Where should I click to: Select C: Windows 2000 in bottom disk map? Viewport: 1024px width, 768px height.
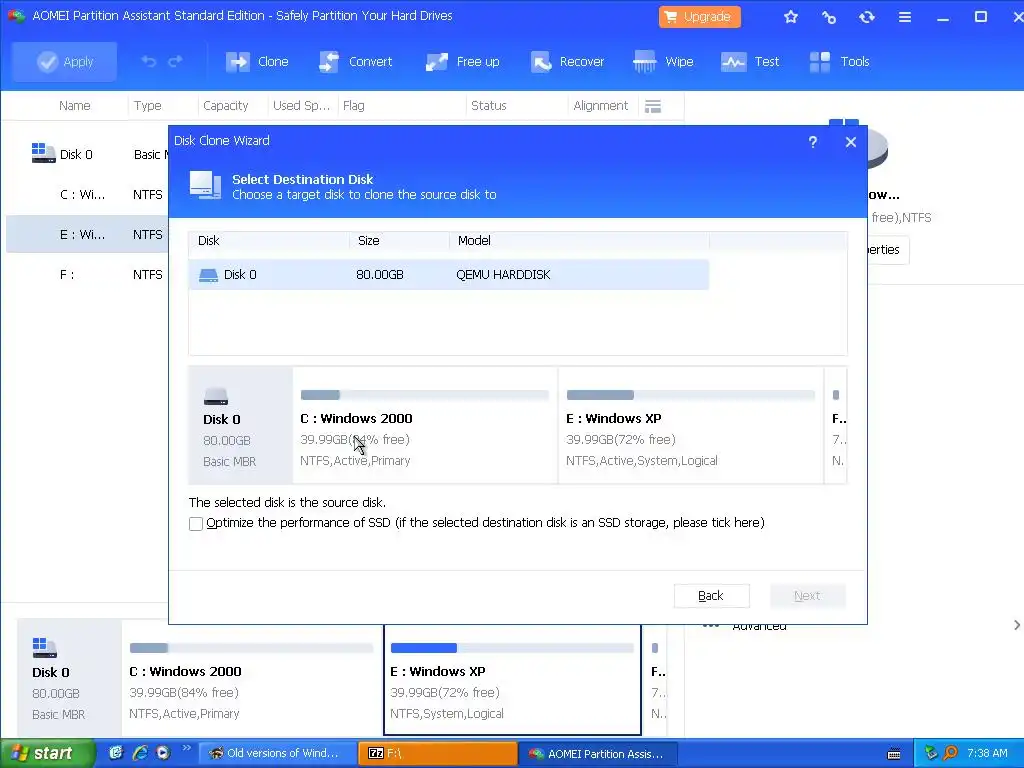click(x=251, y=680)
